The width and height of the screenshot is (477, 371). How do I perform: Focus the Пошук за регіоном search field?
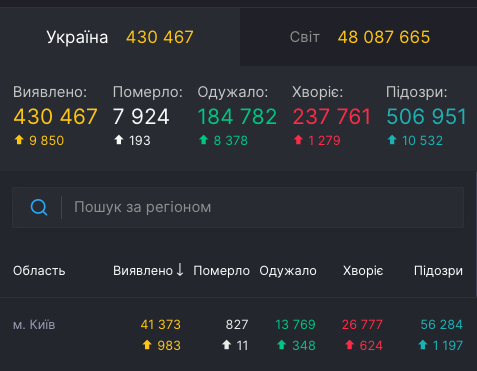[x=238, y=207]
